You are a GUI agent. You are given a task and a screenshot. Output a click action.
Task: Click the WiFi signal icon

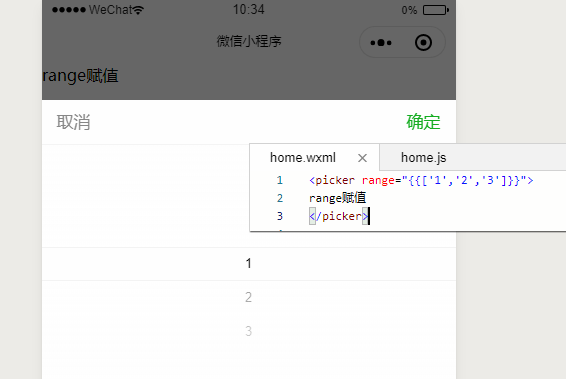(x=138, y=10)
